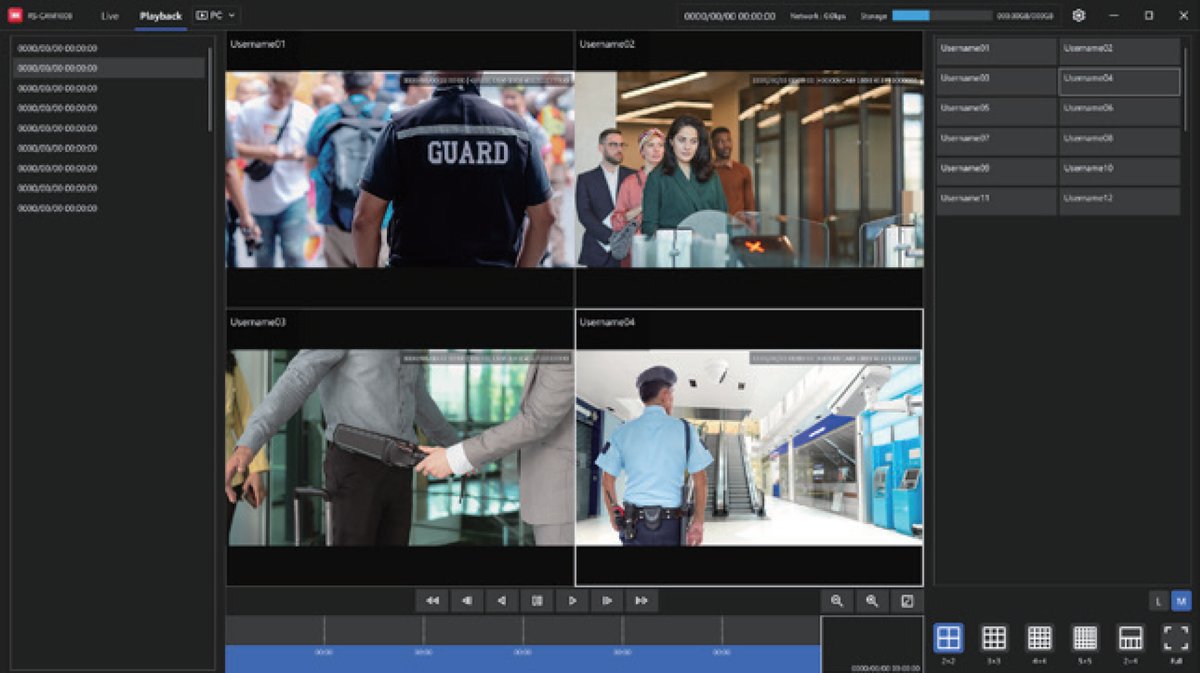Image resolution: width=1200 pixels, height=673 pixels.
Task: Select the 2×2 grid layout
Action: pyautogui.click(x=948, y=638)
